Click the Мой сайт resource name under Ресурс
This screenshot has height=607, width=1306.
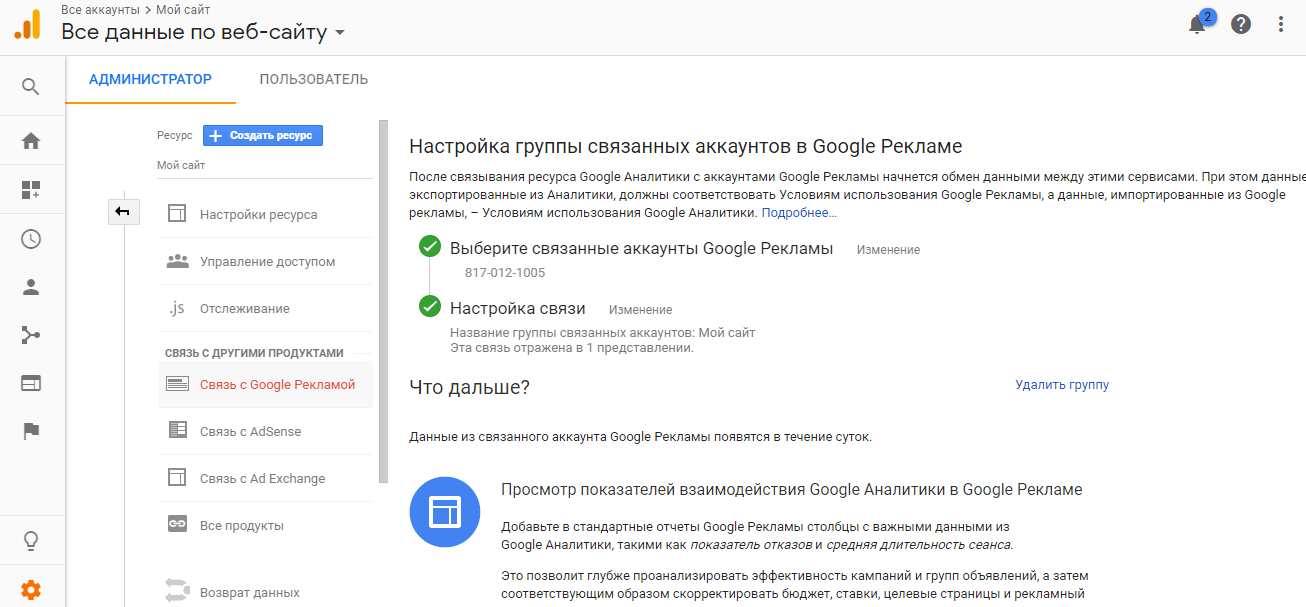(181, 165)
